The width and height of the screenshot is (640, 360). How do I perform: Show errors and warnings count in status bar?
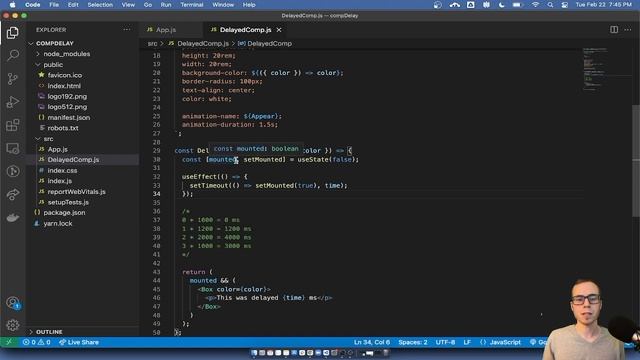coord(37,342)
